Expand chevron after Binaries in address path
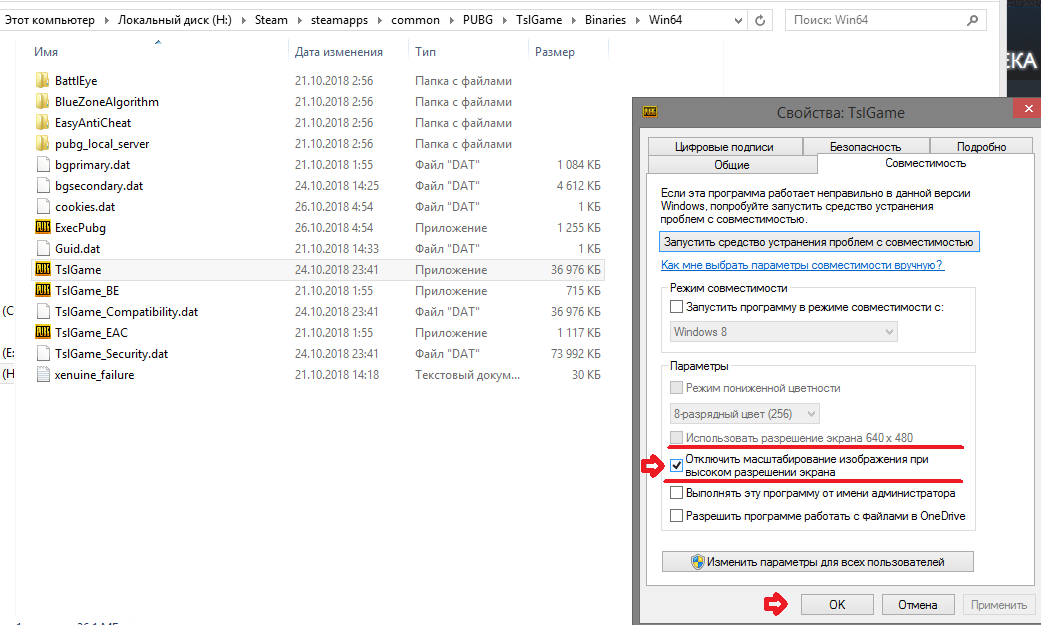1041x625 pixels. (637, 20)
